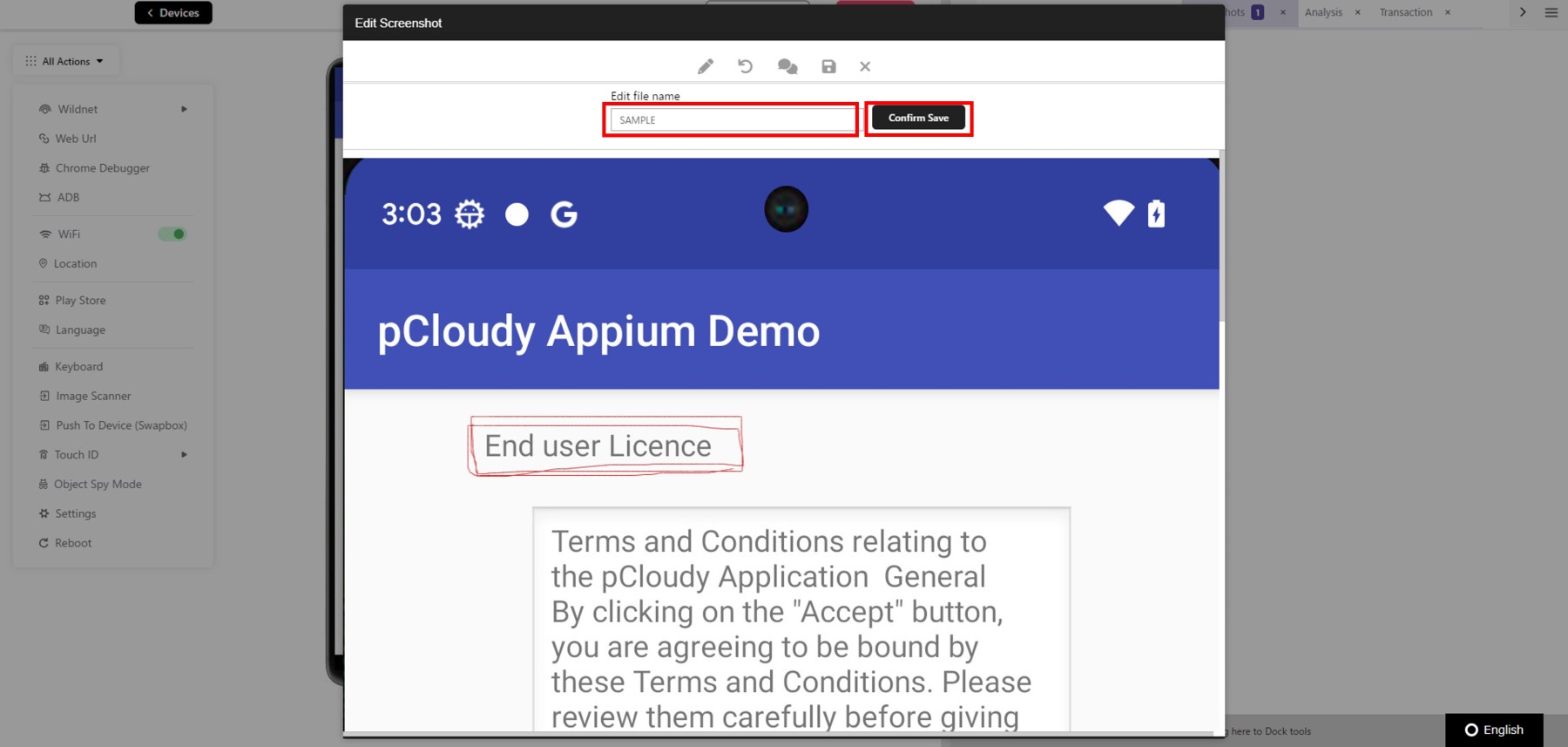Screen dimensions: 1568x747
Task: Click the ADB icon
Action: (44, 197)
